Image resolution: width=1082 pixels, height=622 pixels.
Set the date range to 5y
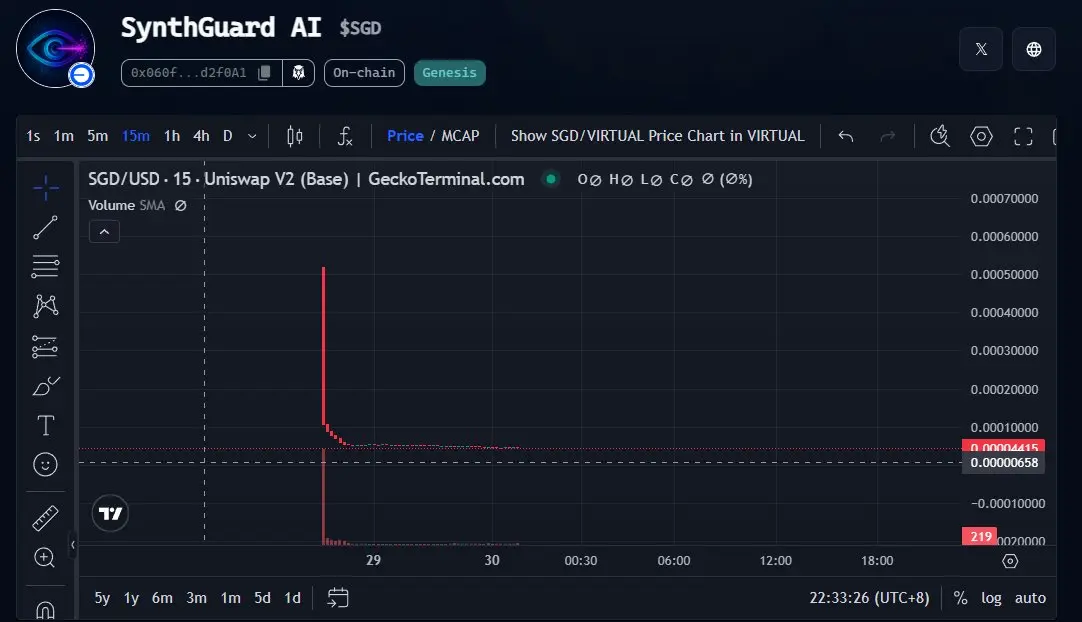click(102, 598)
